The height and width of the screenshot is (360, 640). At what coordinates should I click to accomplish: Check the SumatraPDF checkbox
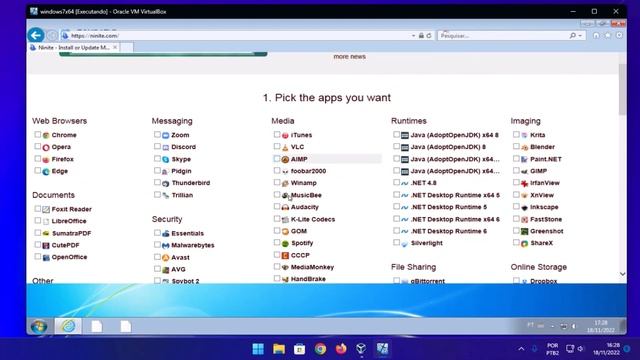pyautogui.click(x=38, y=233)
